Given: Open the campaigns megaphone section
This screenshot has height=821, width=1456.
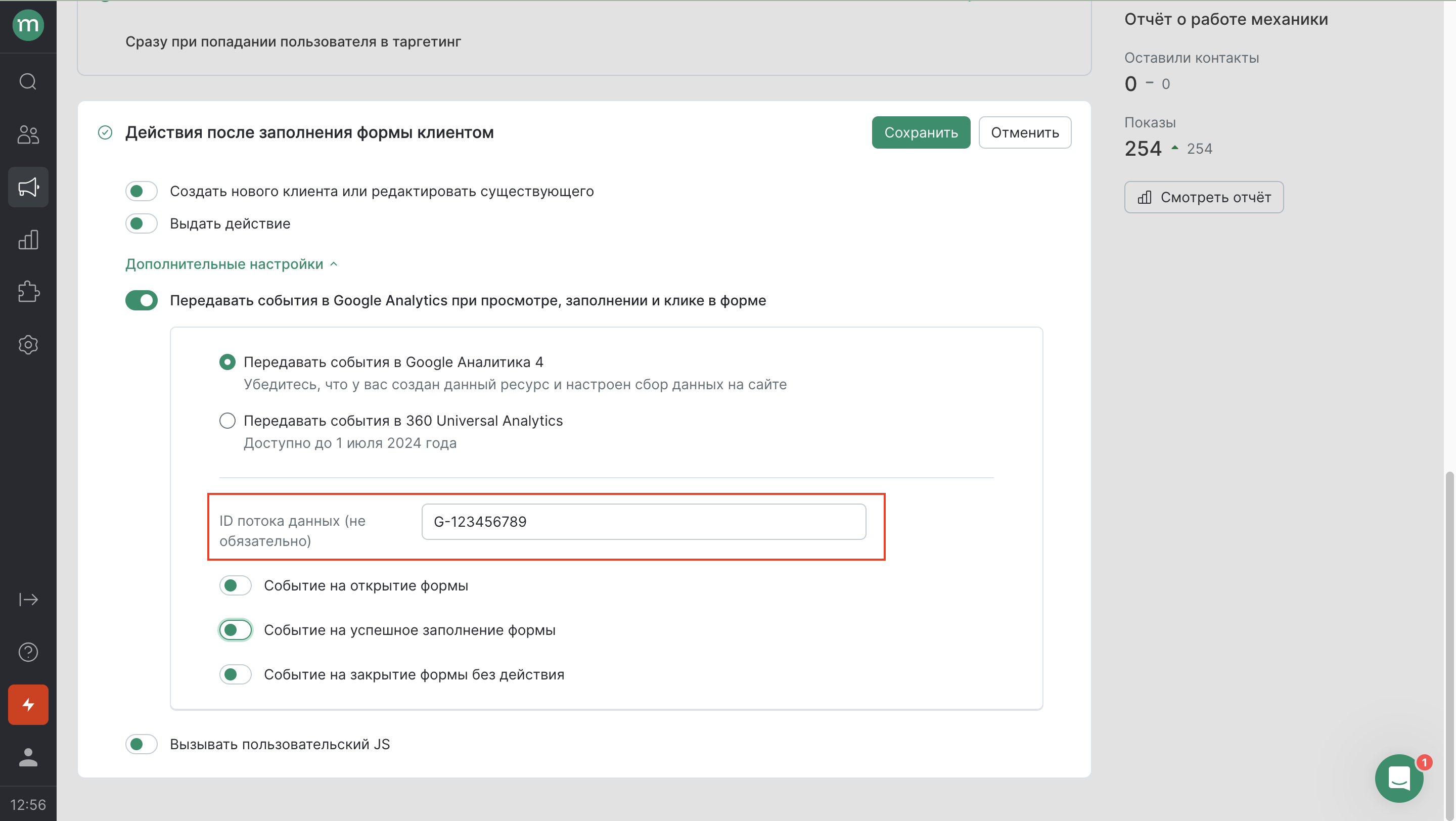Looking at the screenshot, I should click(28, 187).
